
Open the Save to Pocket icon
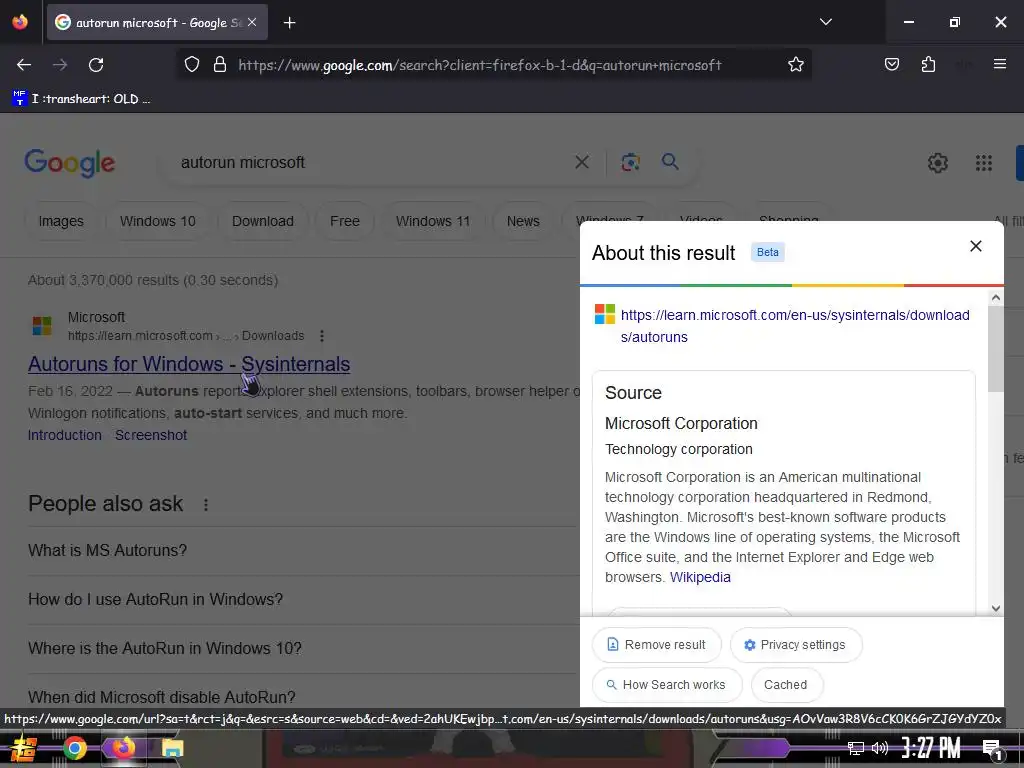(891, 65)
